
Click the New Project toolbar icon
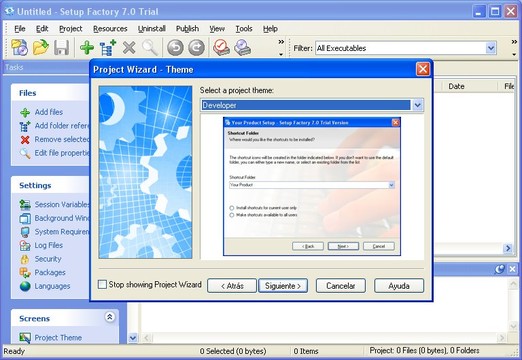pos(19,48)
